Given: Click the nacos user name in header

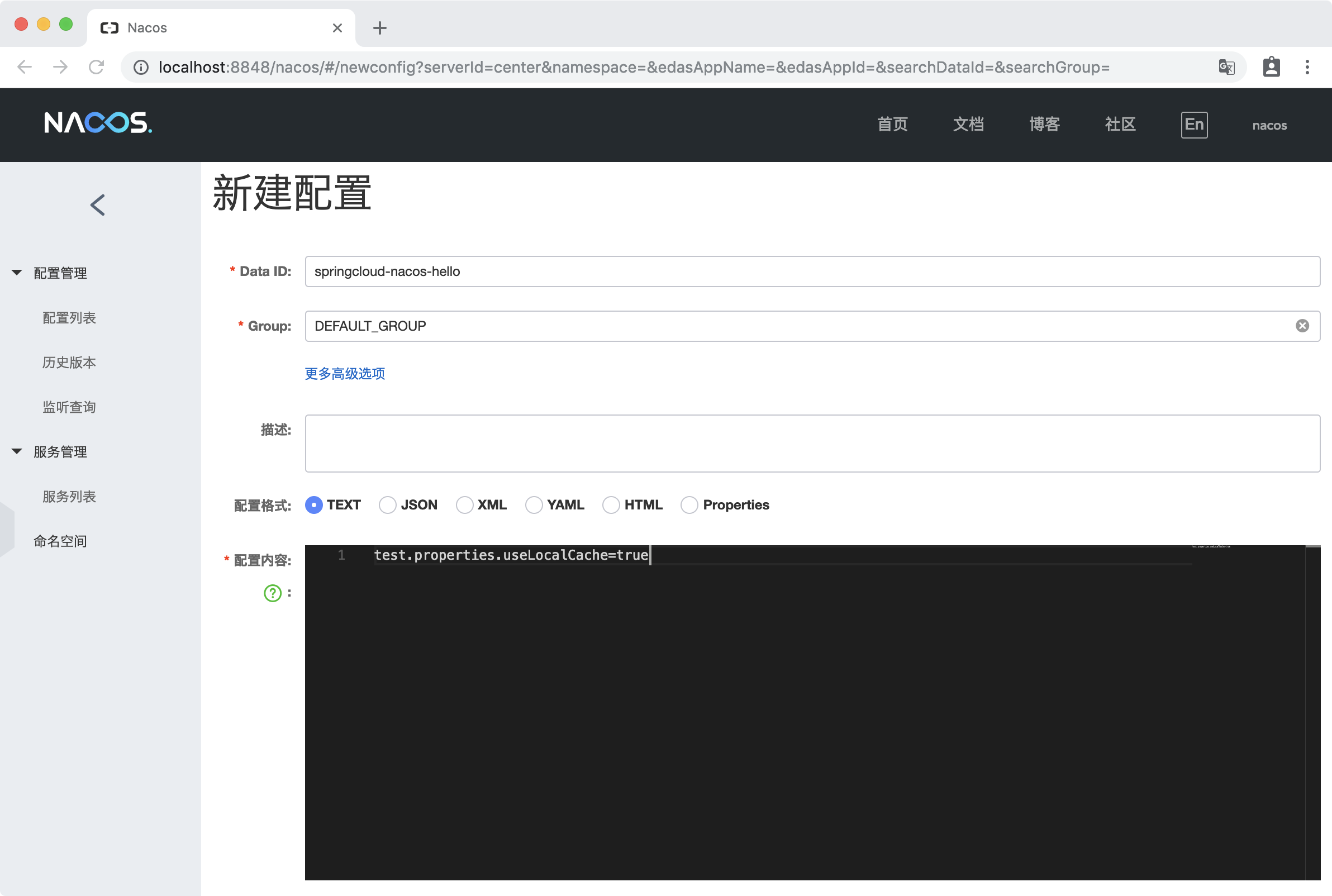Looking at the screenshot, I should 1269,125.
